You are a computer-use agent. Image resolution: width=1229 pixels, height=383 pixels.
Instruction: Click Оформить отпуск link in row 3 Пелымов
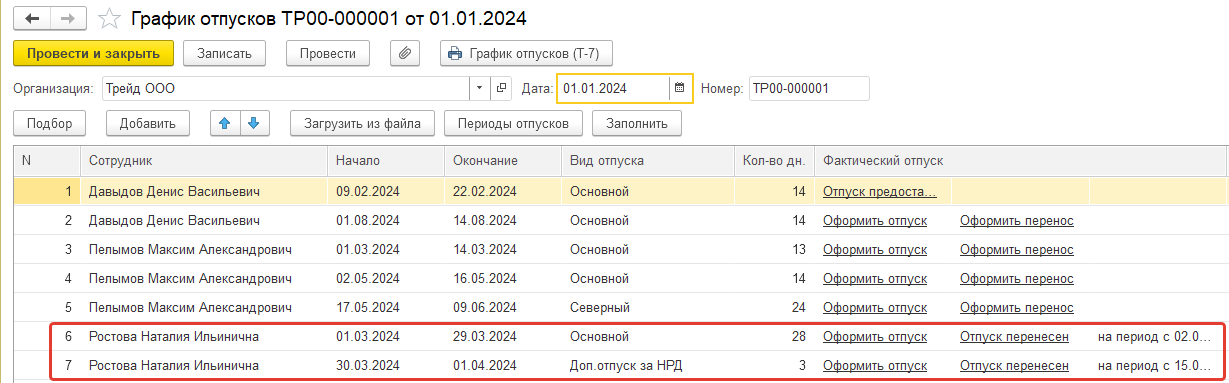coord(875,249)
